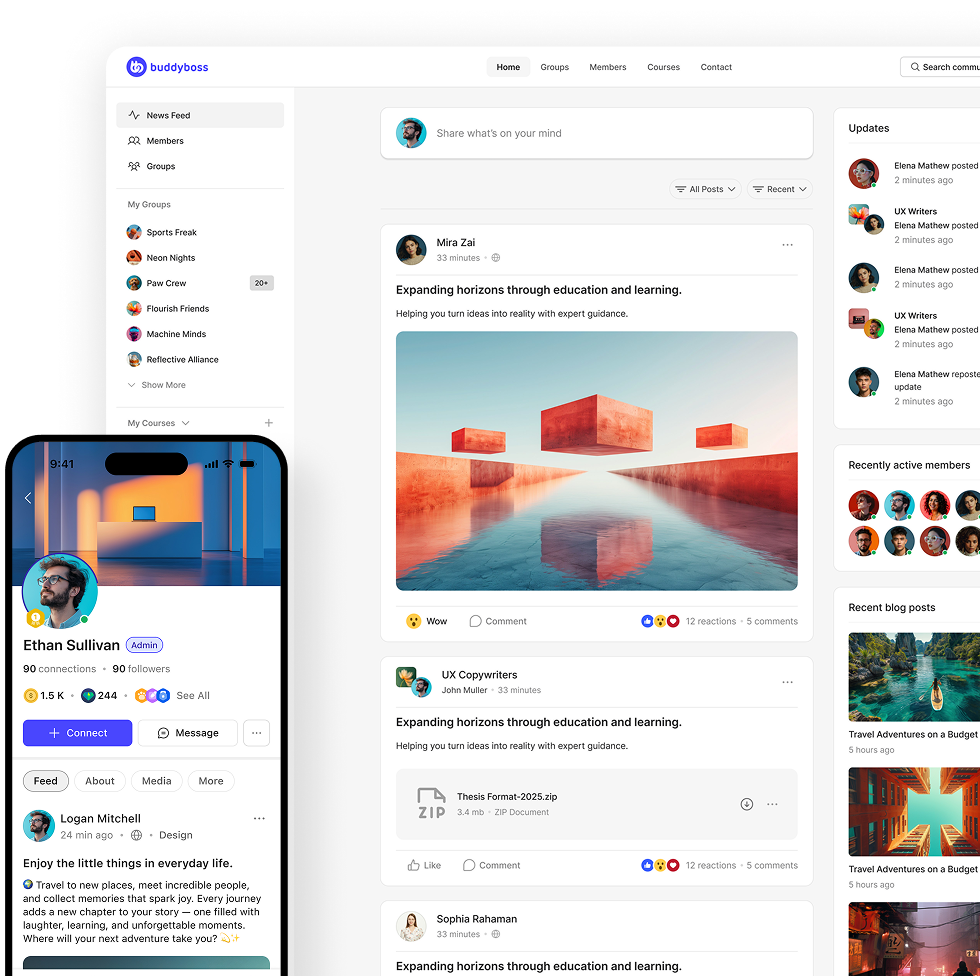Select the More tab on phone
The height and width of the screenshot is (976, 980).
click(211, 781)
